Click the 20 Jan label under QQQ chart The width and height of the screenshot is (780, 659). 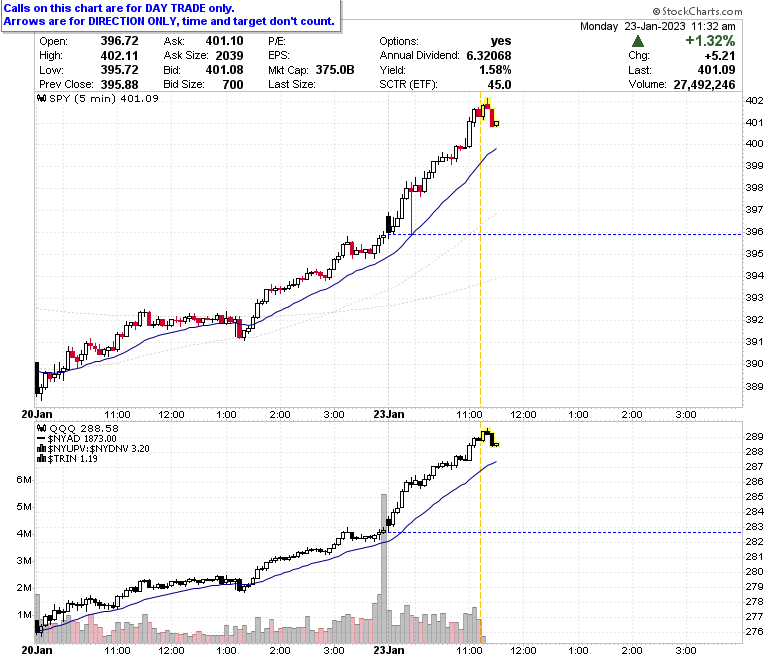point(37,650)
